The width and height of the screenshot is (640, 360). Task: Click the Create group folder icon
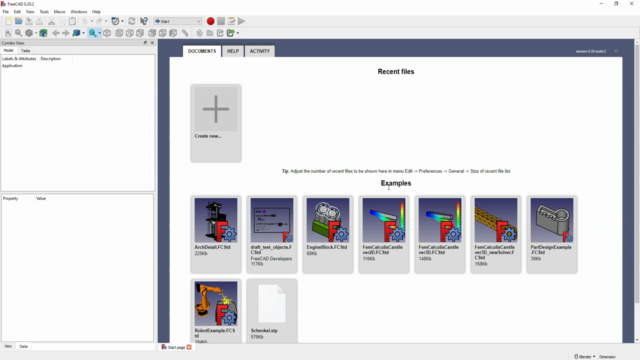[x=210, y=33]
